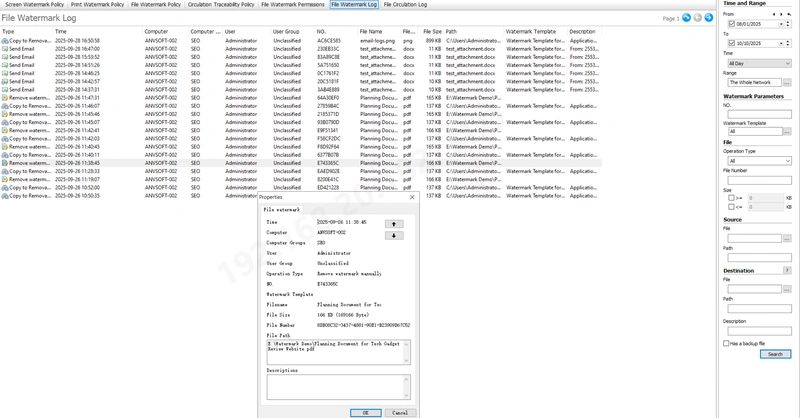Viewport: 800px width, 418px height.
Task: Show previous record with Properties up arrow
Action: tap(394, 224)
